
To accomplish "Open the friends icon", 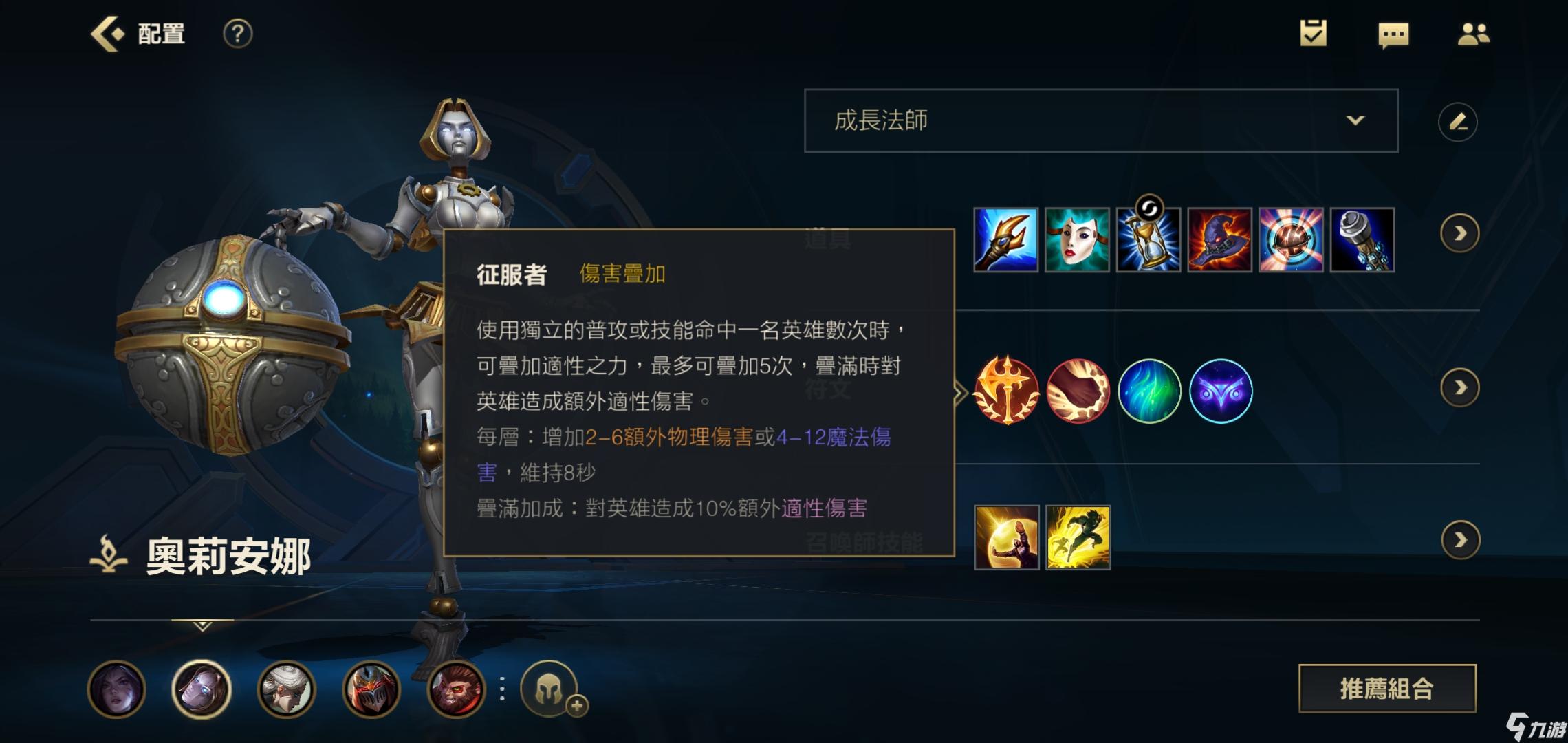I will 1473,34.
